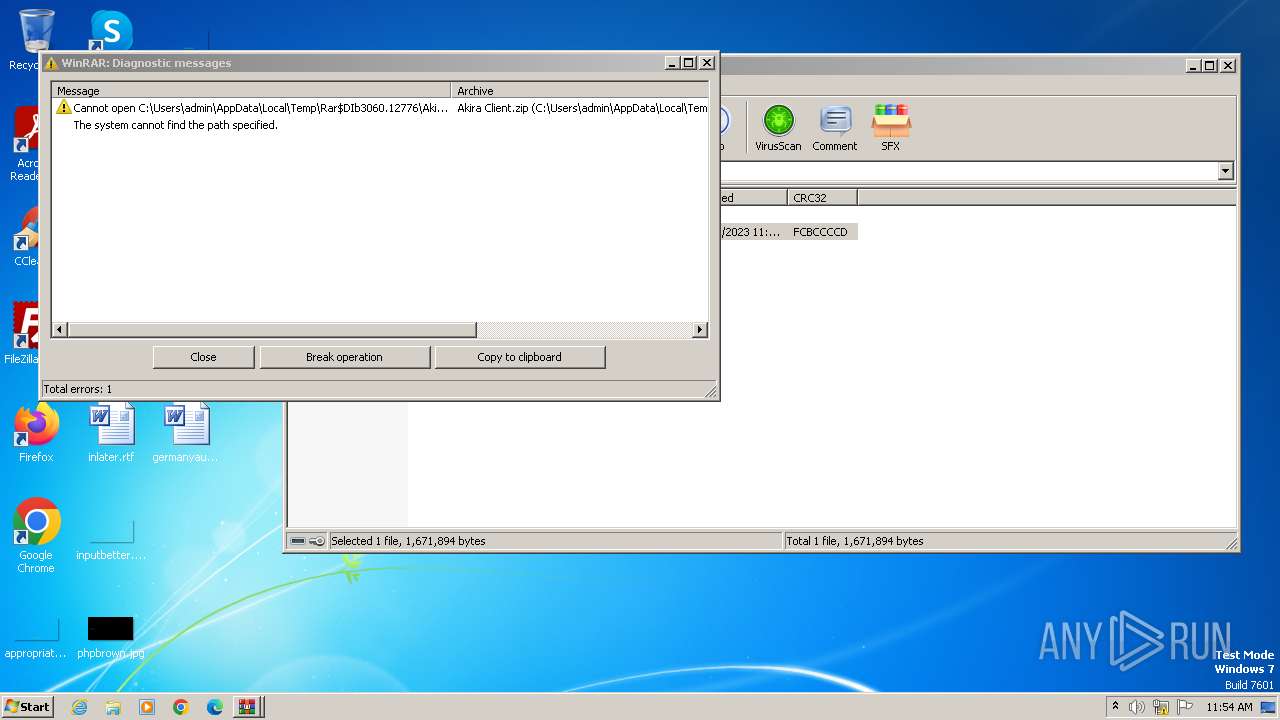Click the Close button in Diagnostic messages
The width and height of the screenshot is (1280, 720).
tap(203, 357)
